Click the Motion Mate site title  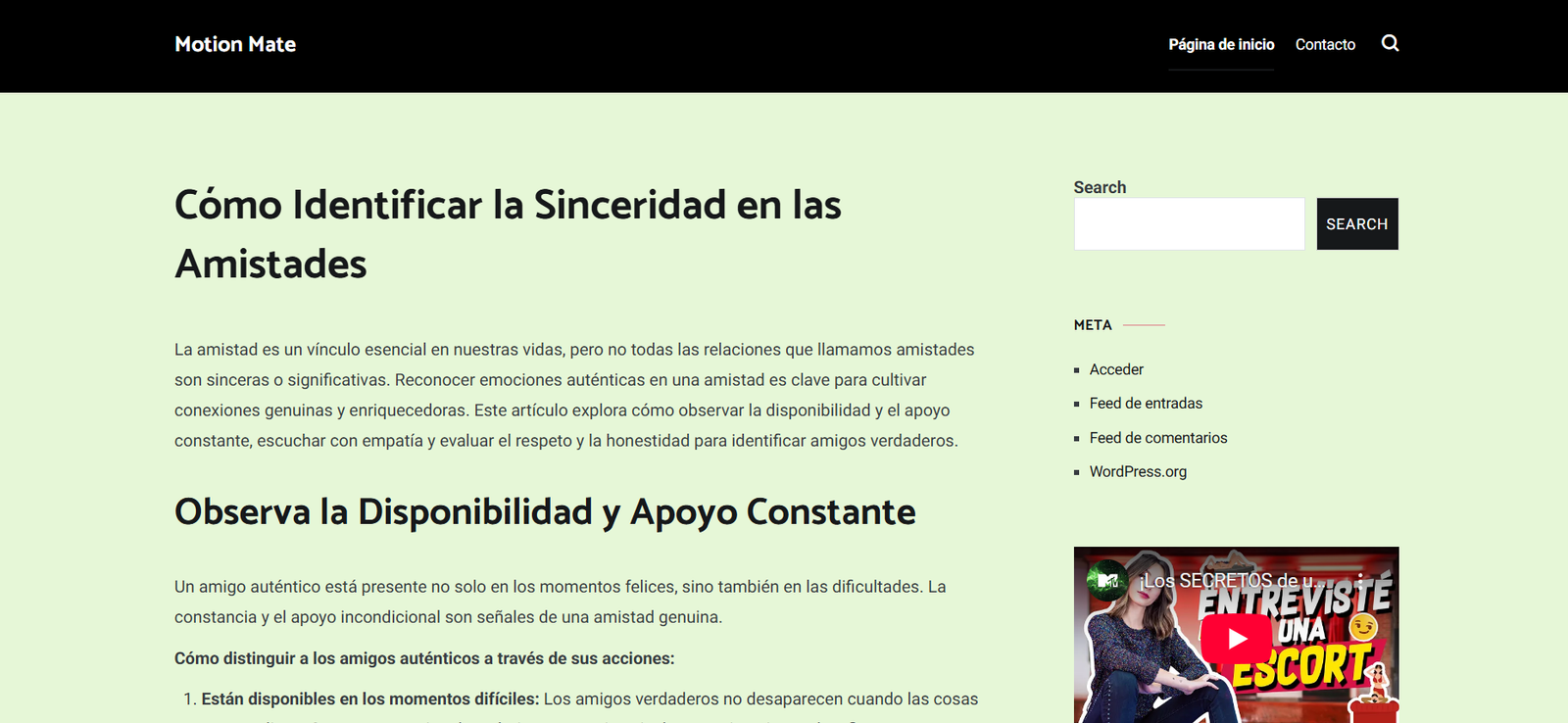(x=235, y=44)
